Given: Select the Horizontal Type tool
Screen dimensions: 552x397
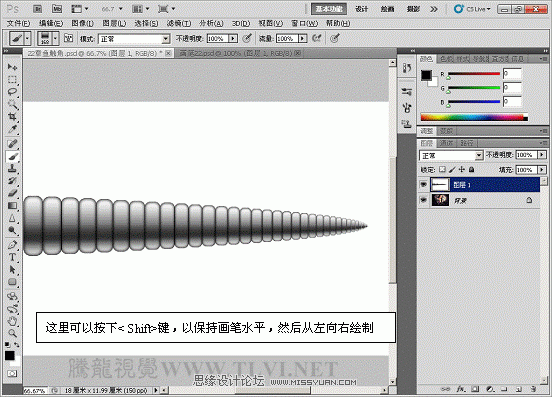Looking at the screenshot, I should 12,257.
